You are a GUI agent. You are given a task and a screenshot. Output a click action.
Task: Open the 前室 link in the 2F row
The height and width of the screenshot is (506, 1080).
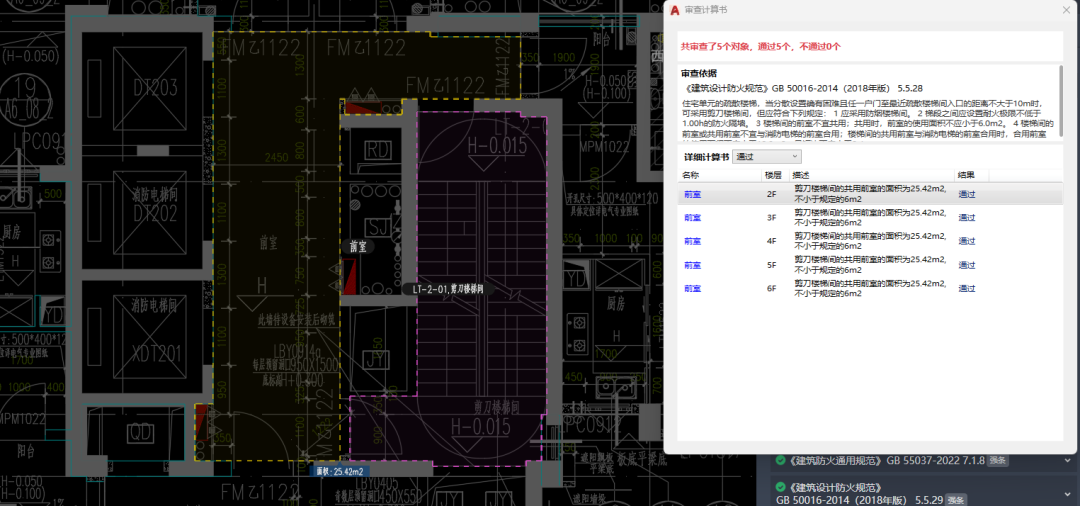[x=692, y=194]
